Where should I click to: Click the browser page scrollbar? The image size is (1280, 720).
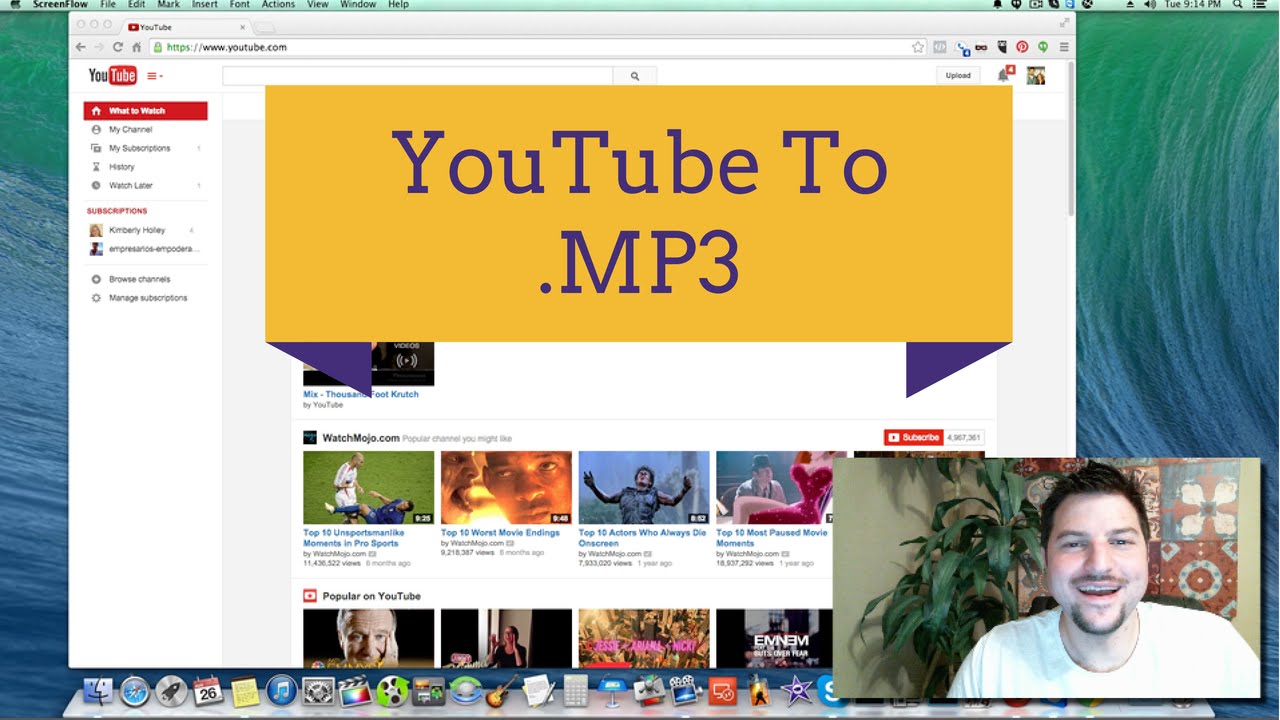(1070, 139)
